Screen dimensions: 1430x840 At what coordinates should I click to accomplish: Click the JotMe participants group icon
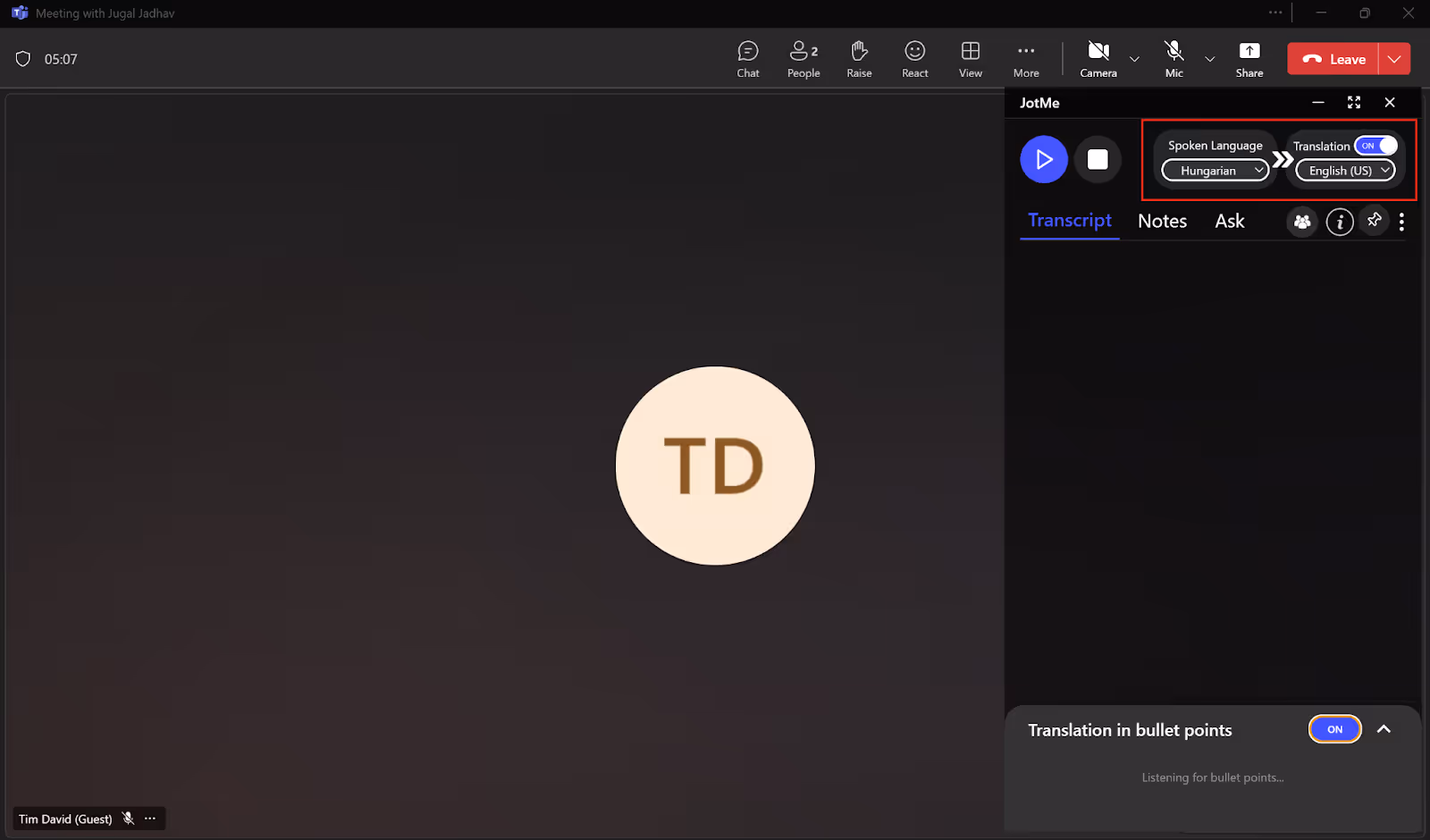pyautogui.click(x=1302, y=222)
